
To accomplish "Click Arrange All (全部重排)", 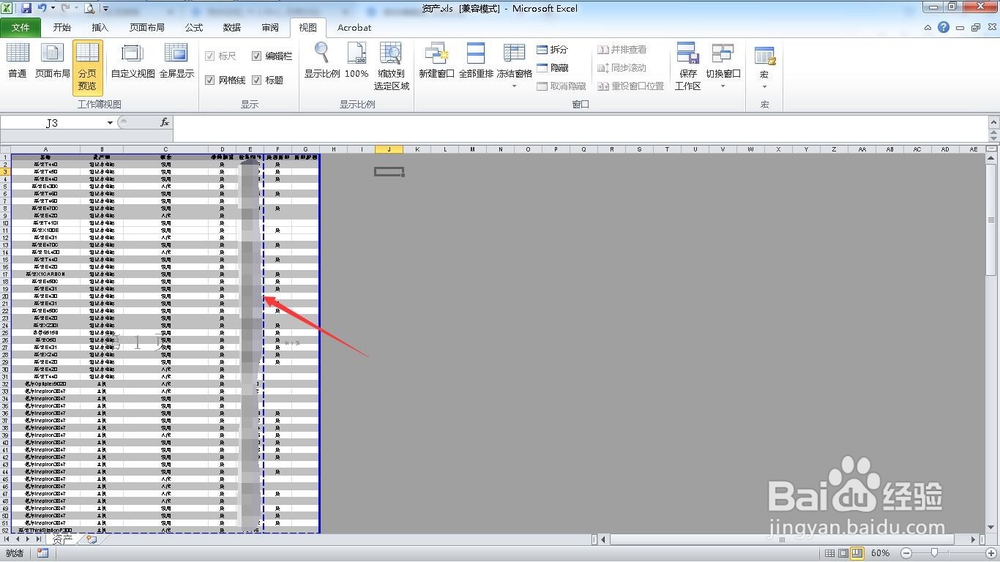I will tap(476, 61).
